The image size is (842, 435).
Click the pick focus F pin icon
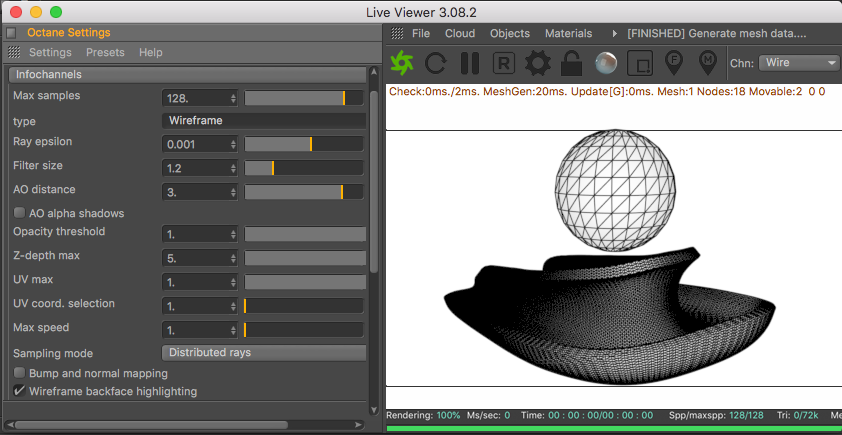pos(674,63)
